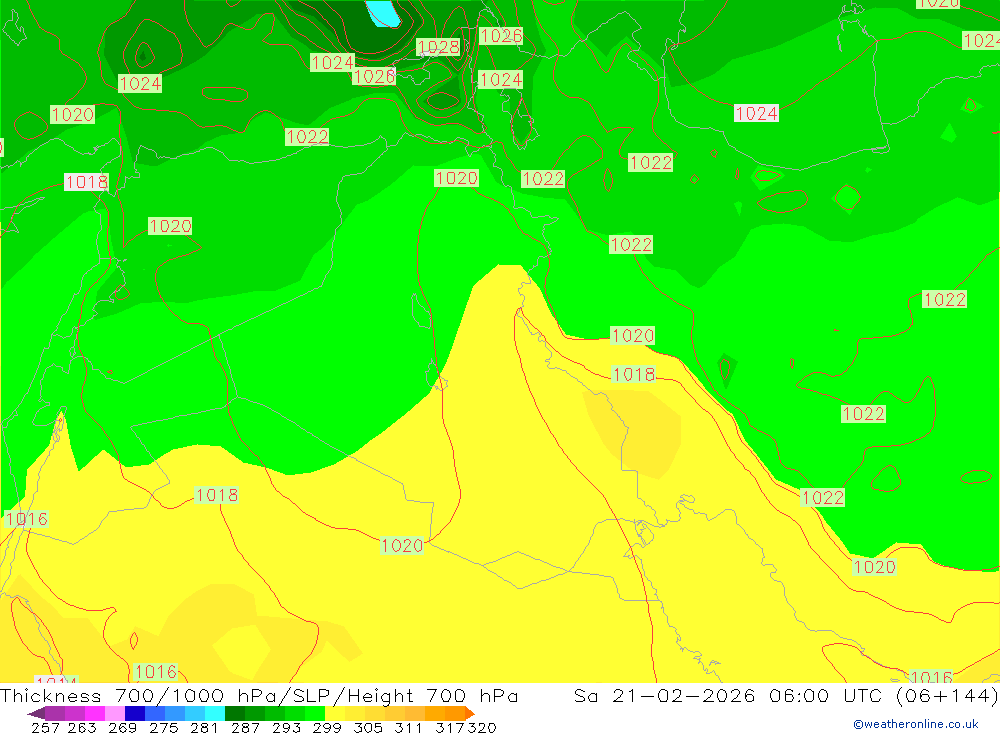This screenshot has height=733, width=1000.
Task: Click the 299 value under the legend
Action: point(327,727)
